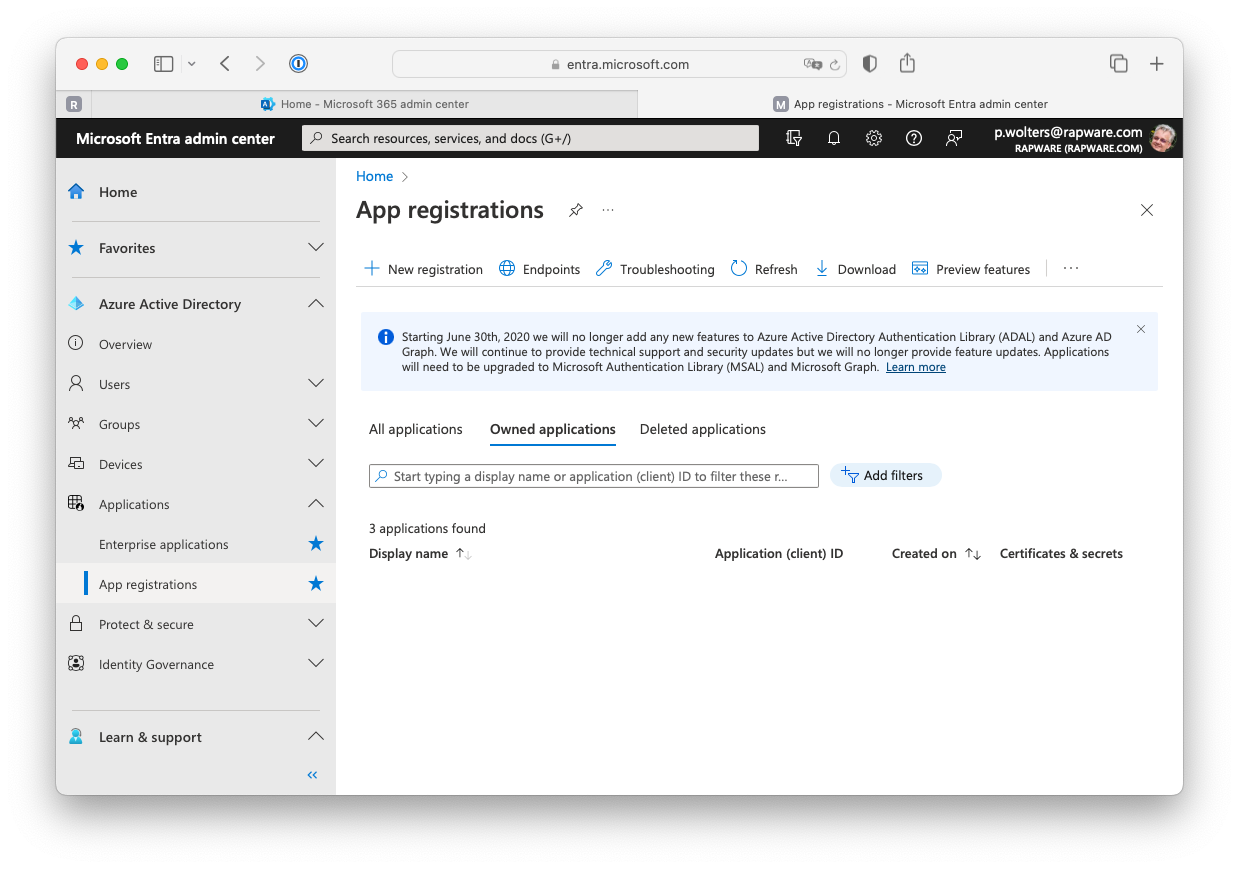Expand the Groups menu
This screenshot has height=869, width=1239.
tap(316, 424)
